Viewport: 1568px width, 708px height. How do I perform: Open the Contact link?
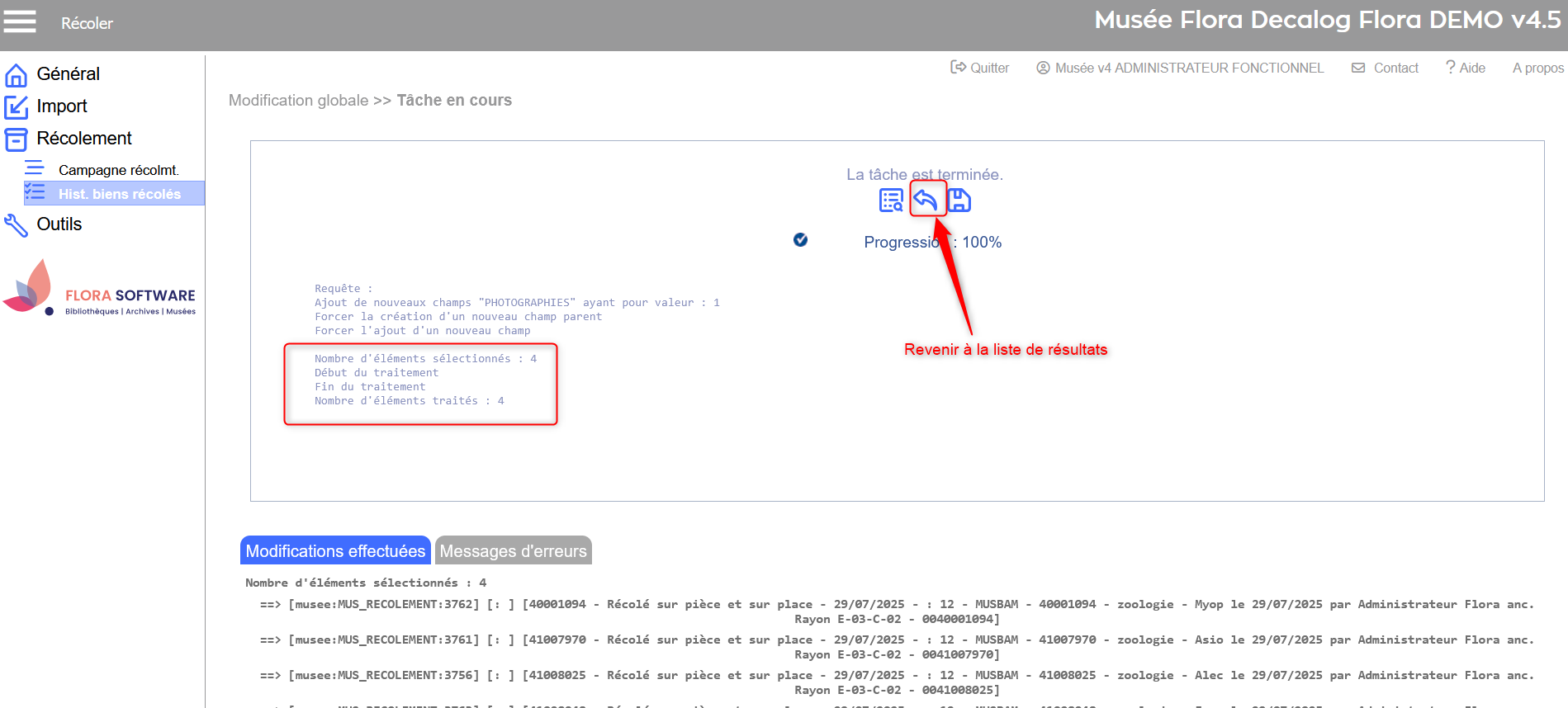click(1386, 68)
